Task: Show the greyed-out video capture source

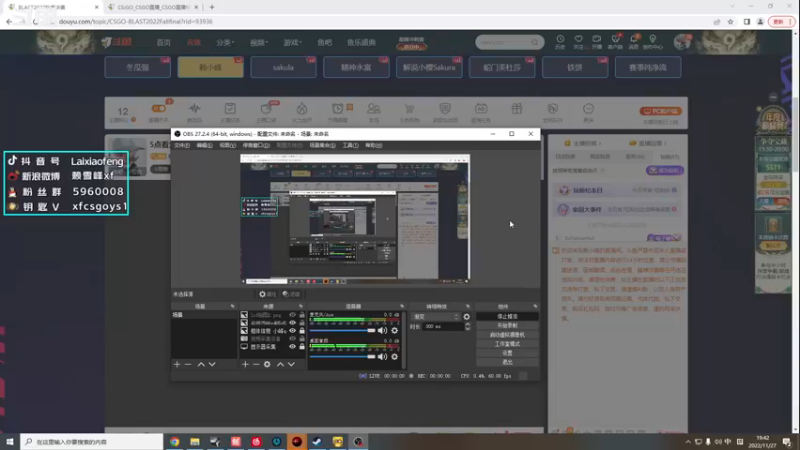Action: click(292, 339)
